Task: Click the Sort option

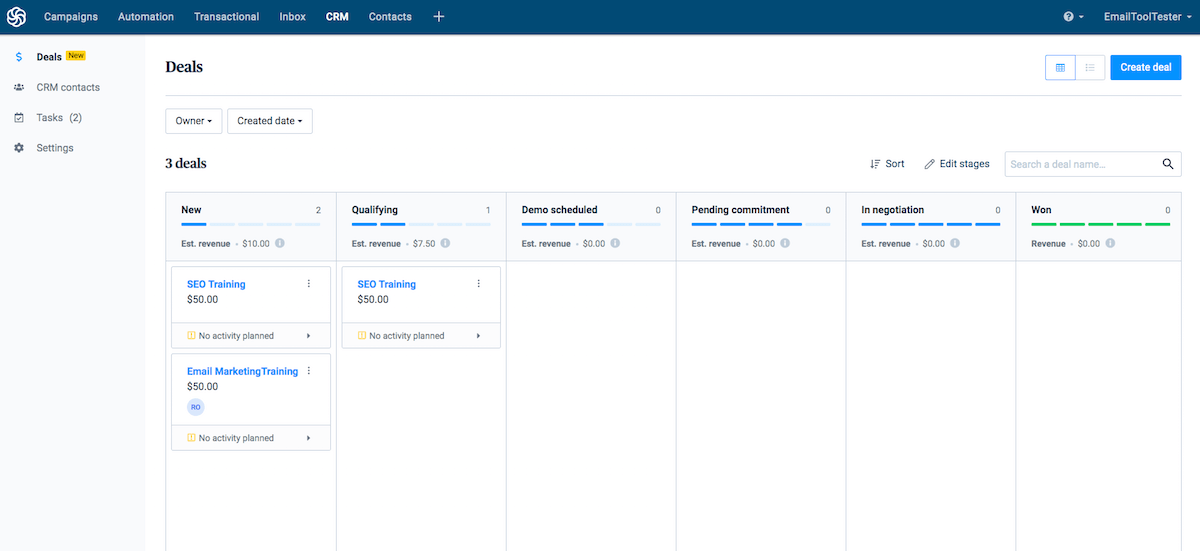Action: tap(887, 164)
